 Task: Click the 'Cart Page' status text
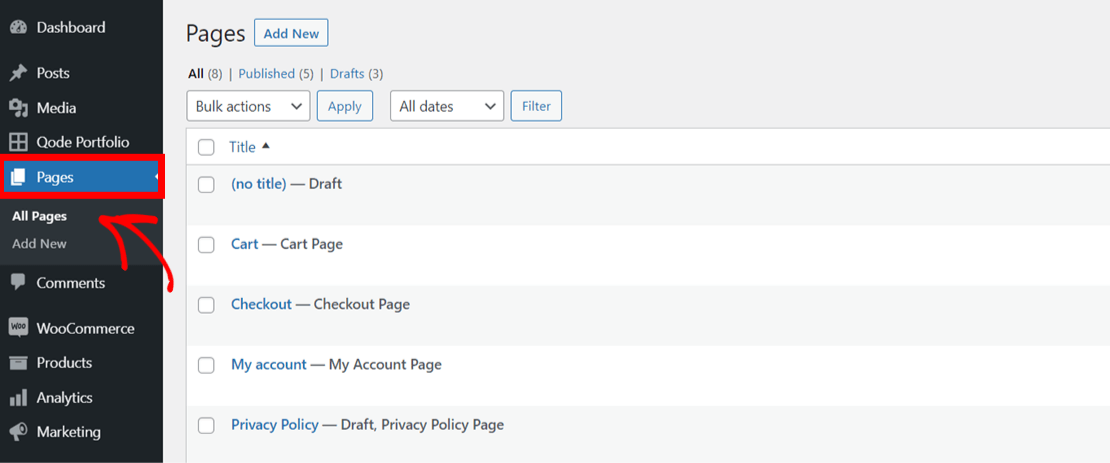tap(311, 244)
